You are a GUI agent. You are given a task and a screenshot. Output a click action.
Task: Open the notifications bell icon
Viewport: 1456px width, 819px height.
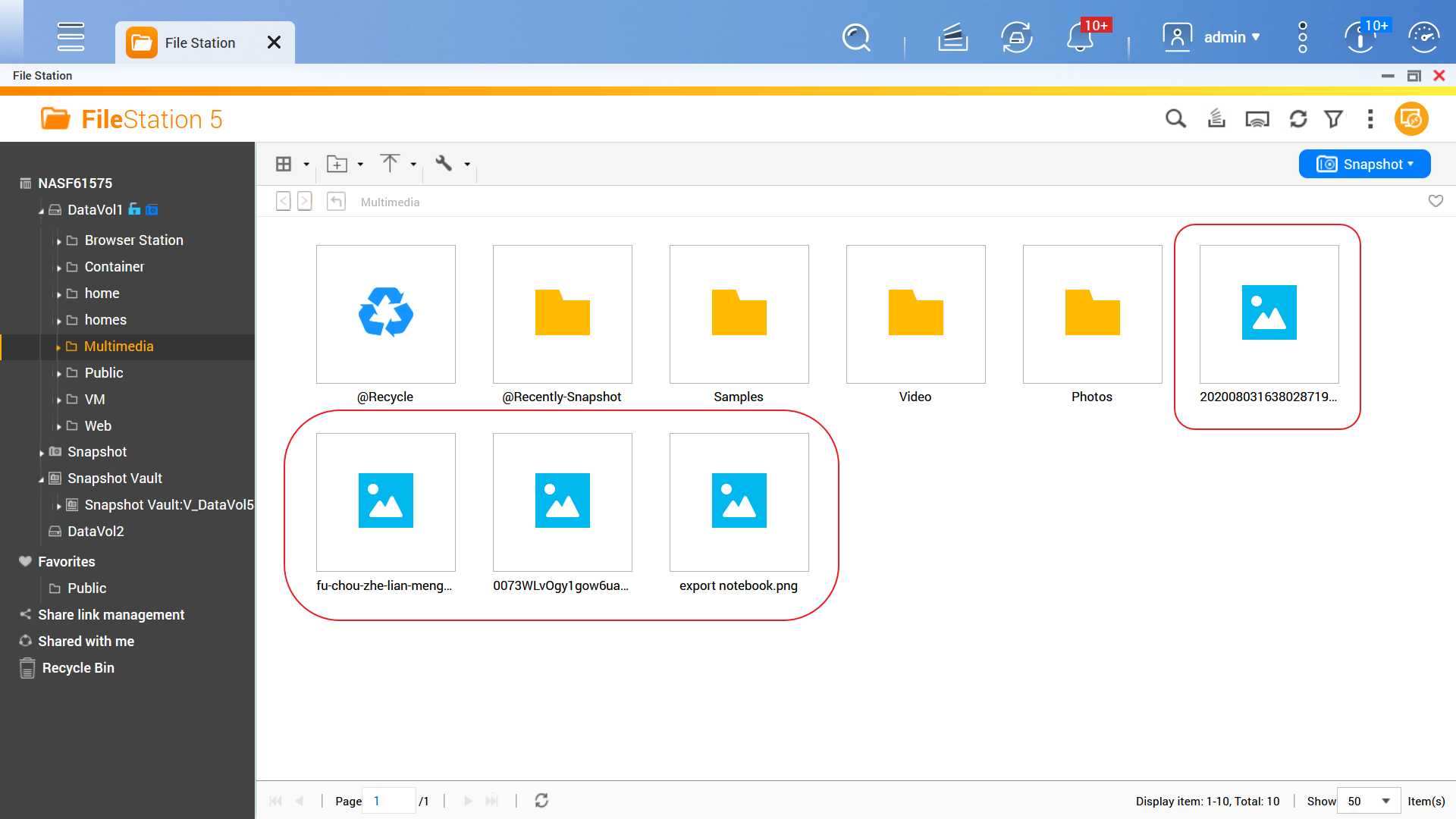[1080, 37]
